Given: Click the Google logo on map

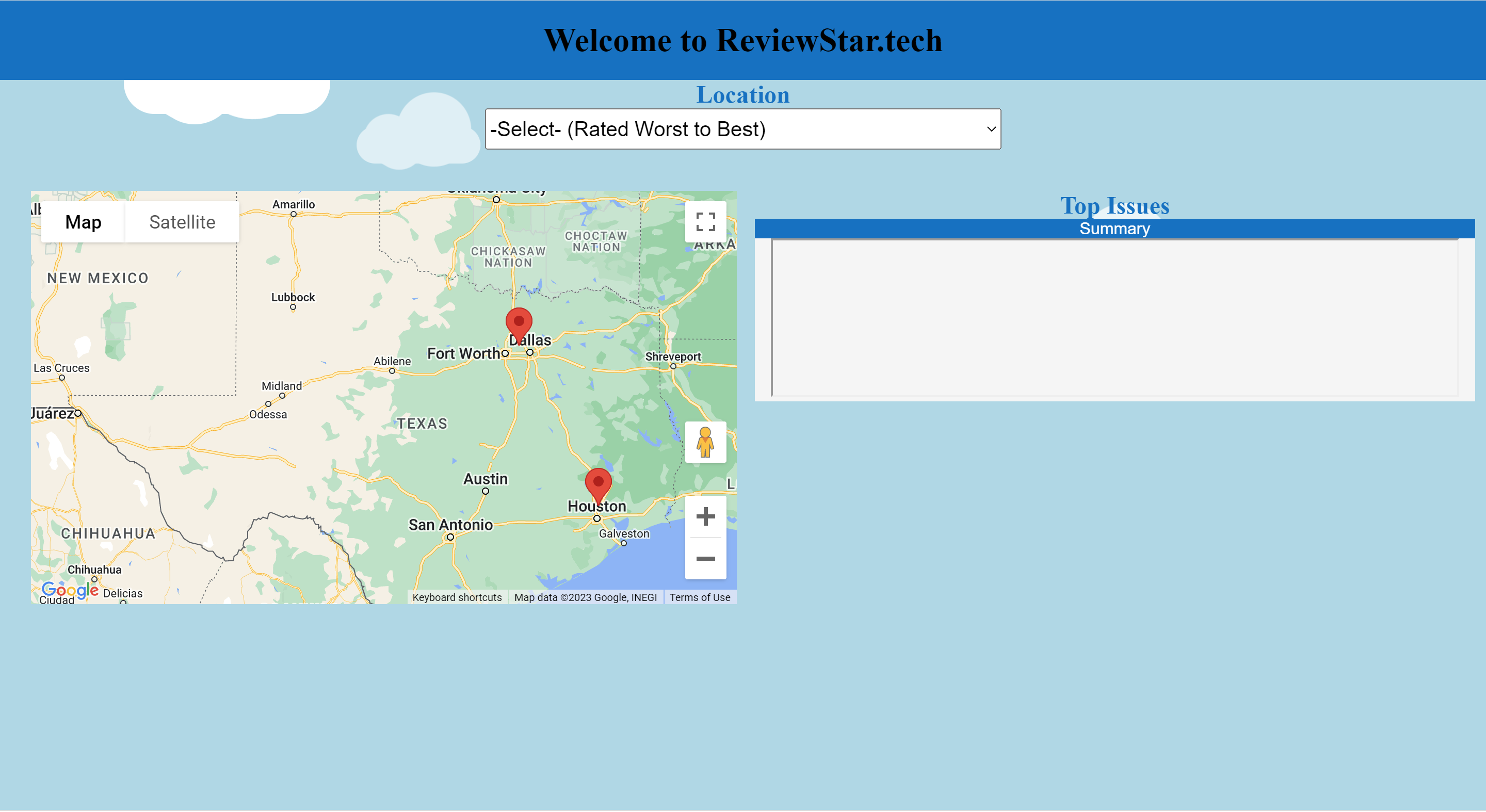Looking at the screenshot, I should (69, 590).
